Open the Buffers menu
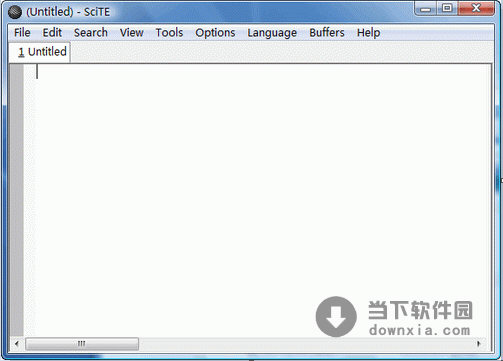The width and height of the screenshot is (503, 361). [327, 33]
